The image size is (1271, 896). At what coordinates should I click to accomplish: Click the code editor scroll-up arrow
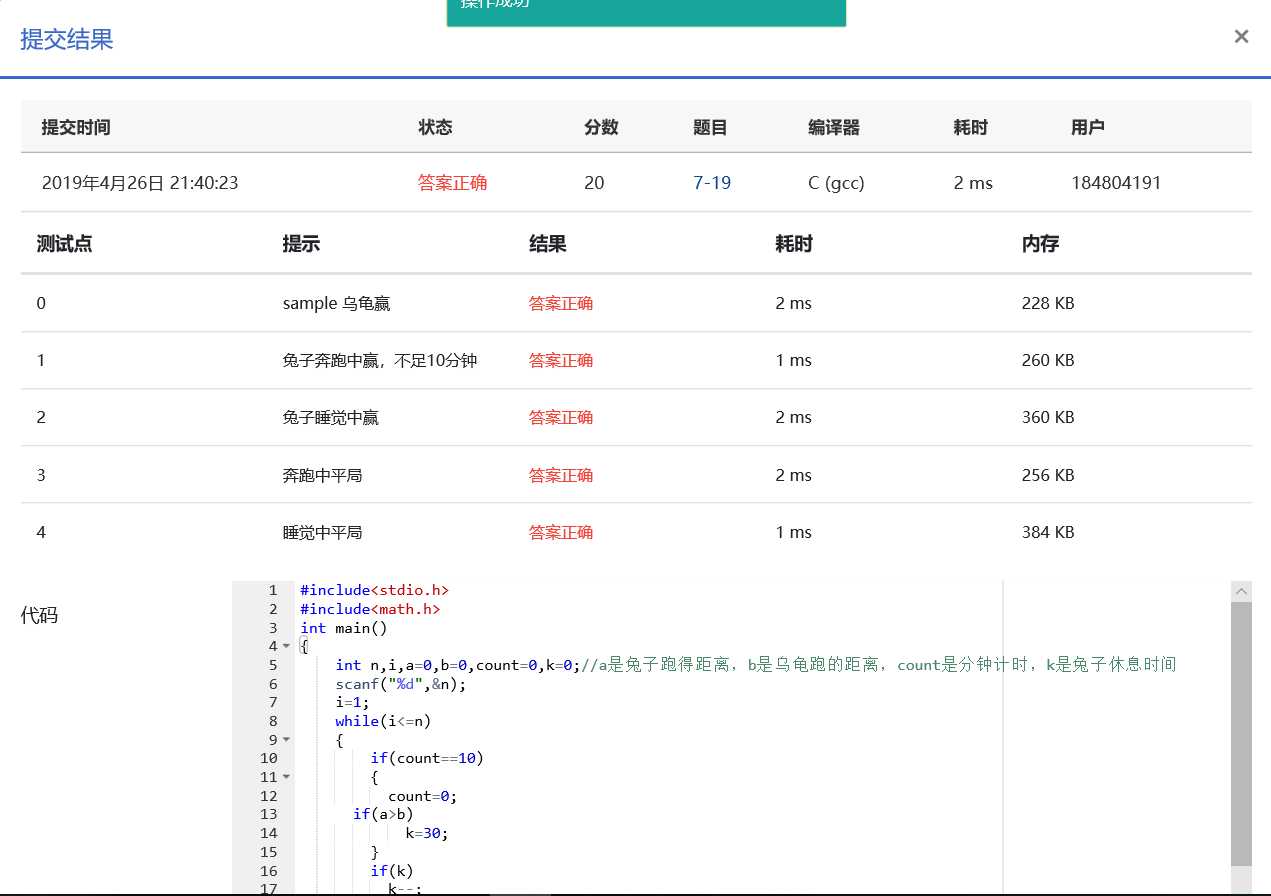tap(1241, 591)
